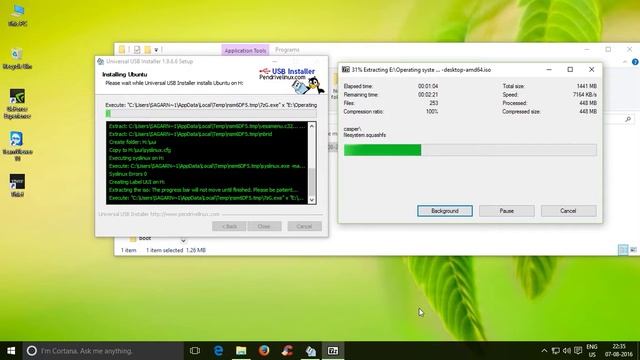
Task: Launch the TeamViewer 10 desktop shortcut
Action: coord(17,146)
